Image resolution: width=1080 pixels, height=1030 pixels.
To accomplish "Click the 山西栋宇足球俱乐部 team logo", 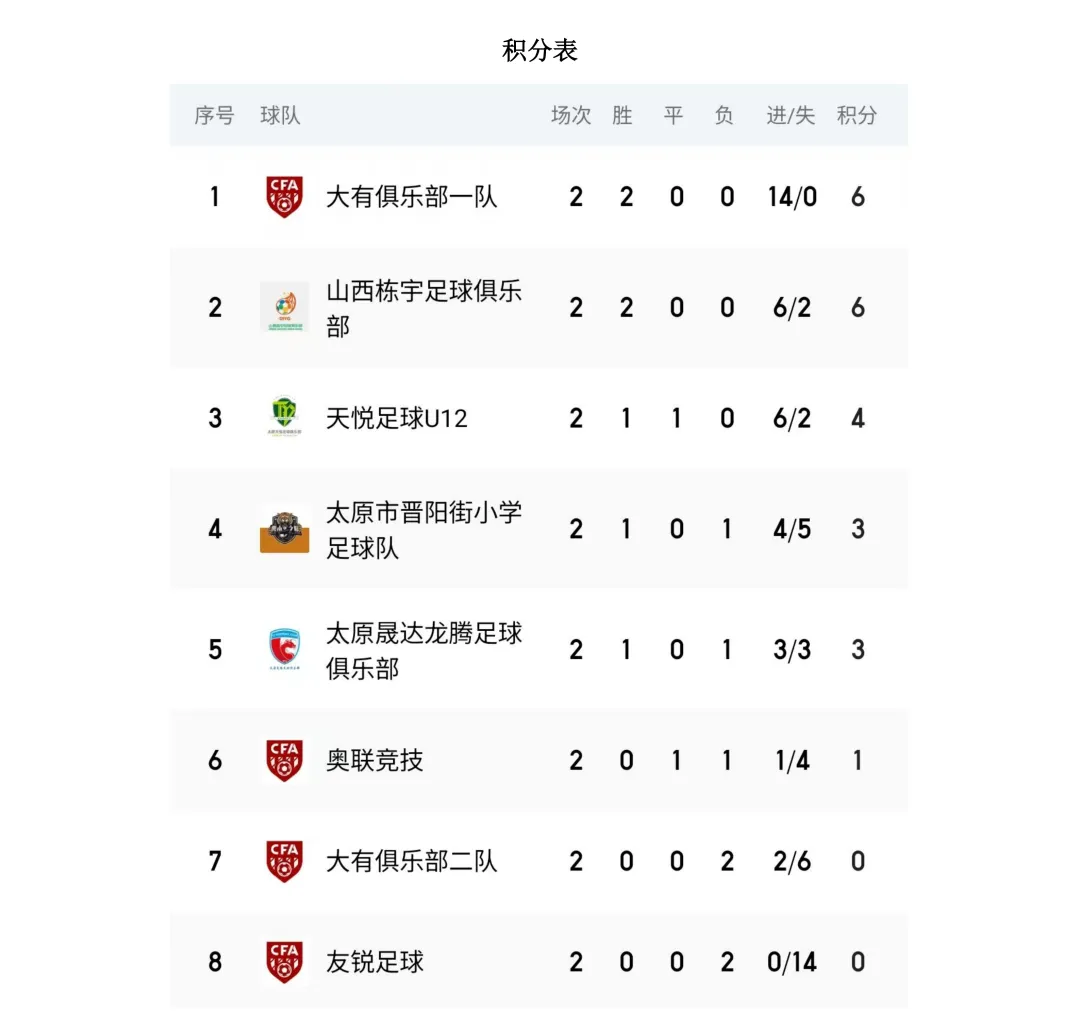I will 284,307.
